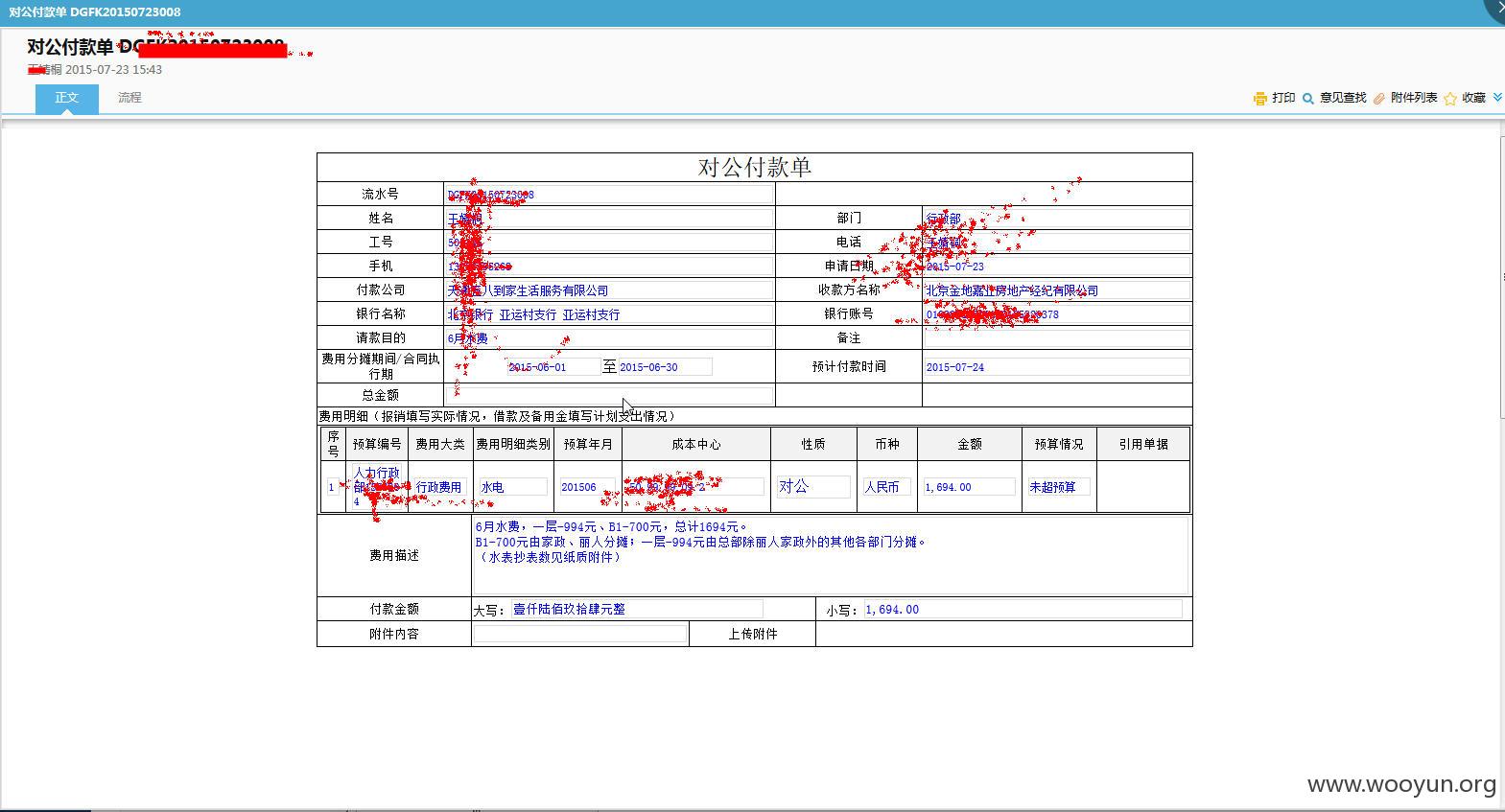Click start date 2015-06-01 field

click(x=553, y=366)
